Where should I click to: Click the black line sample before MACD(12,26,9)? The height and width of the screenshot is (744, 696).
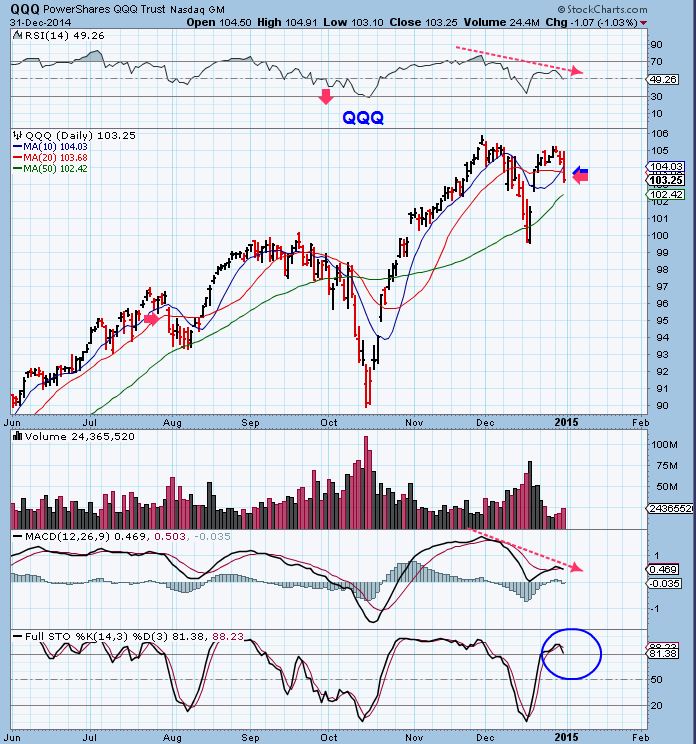click(x=18, y=537)
